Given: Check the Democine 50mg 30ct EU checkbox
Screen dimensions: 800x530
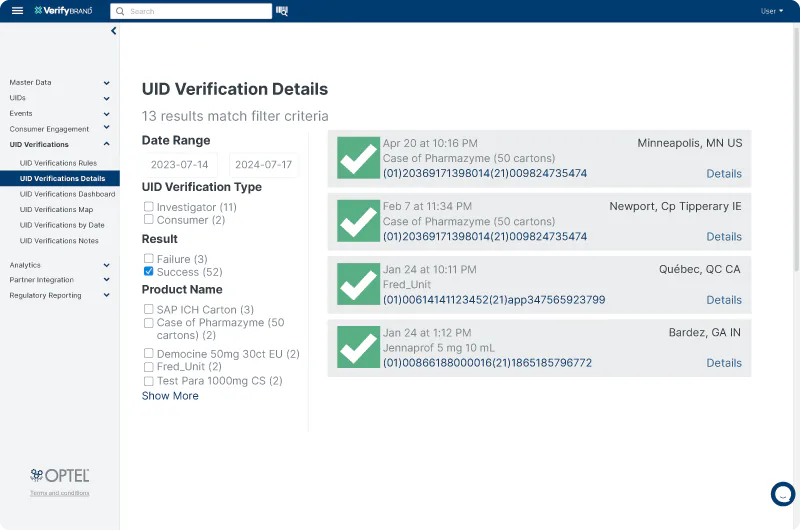Looking at the screenshot, I should 148,354.
